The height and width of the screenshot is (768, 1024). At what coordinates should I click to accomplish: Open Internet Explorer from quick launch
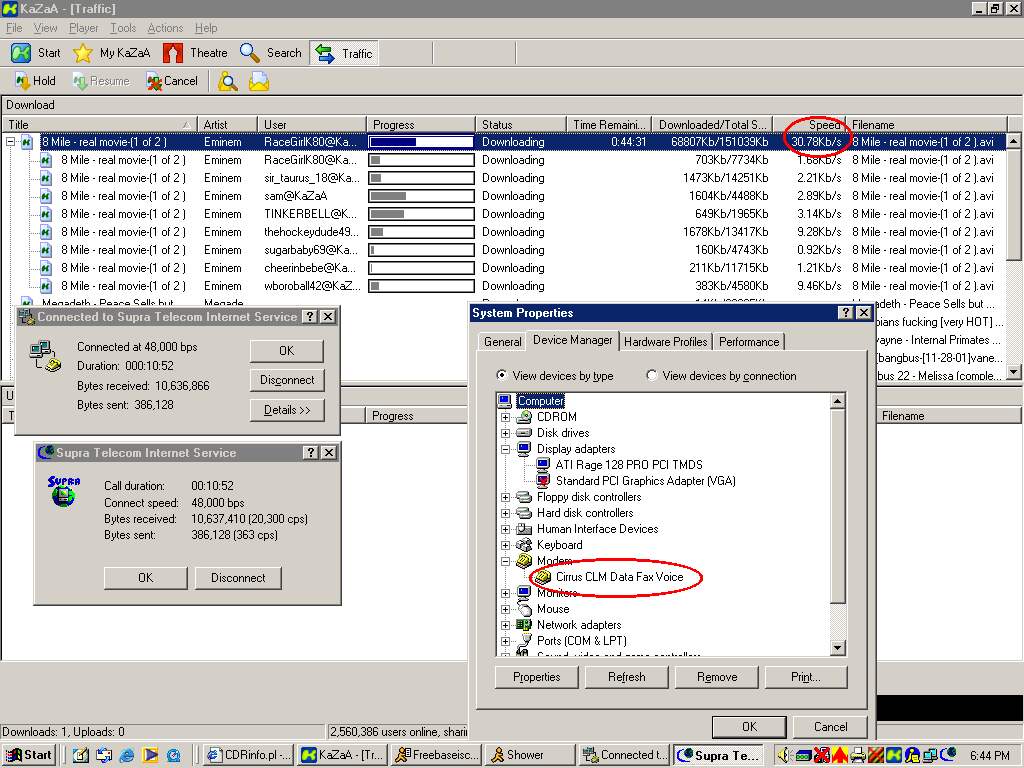127,755
